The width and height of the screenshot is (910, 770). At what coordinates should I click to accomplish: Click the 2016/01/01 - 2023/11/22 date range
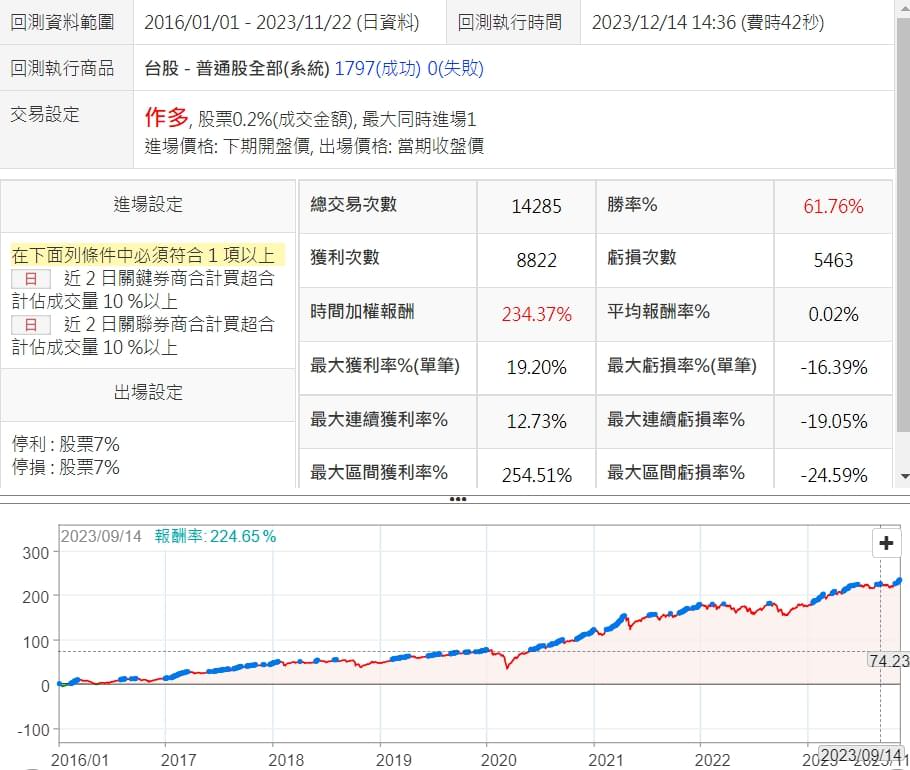pyautogui.click(x=281, y=22)
